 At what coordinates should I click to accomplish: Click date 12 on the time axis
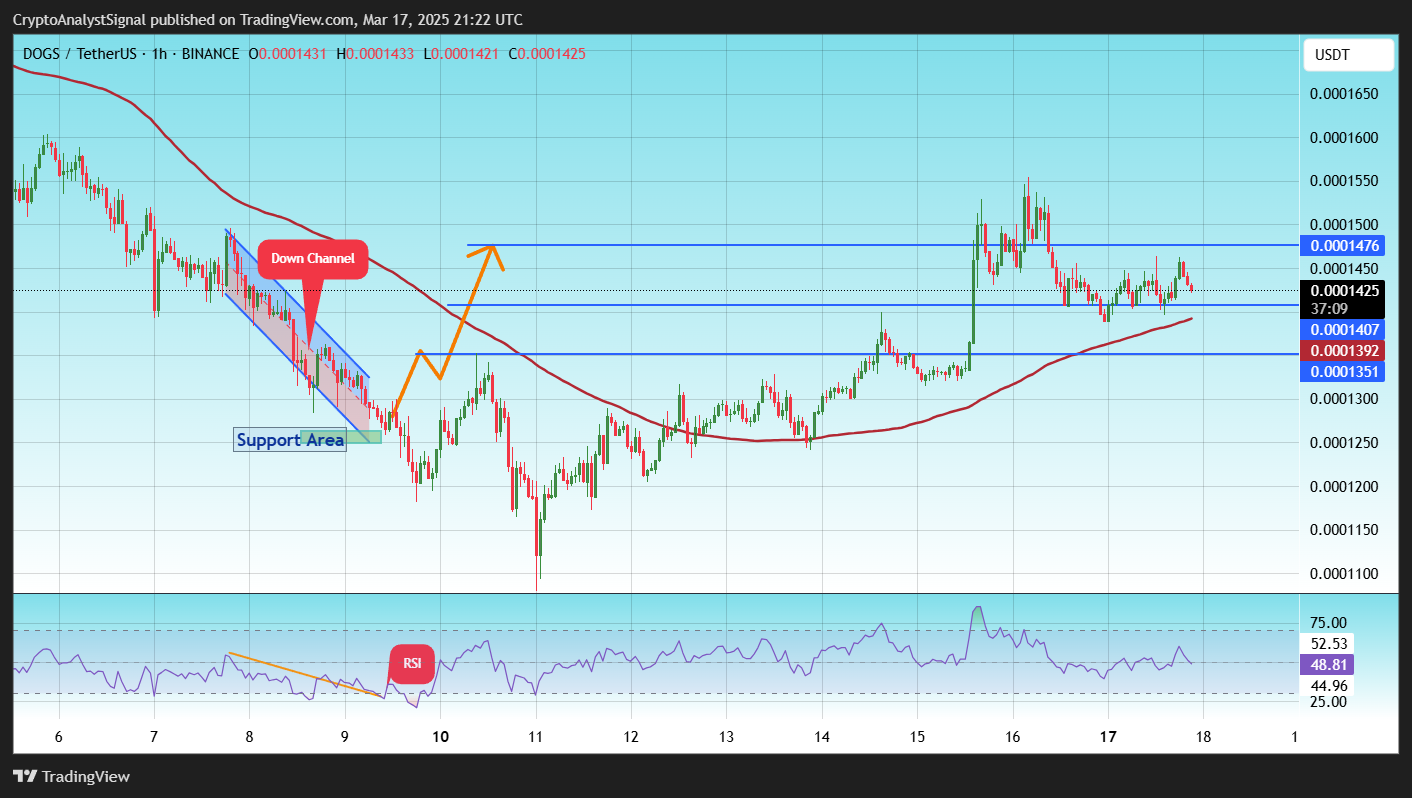click(631, 737)
